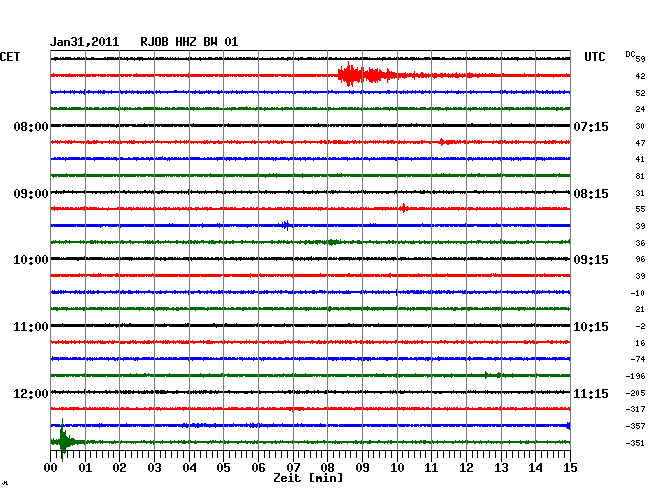Click the CET timezone label
This screenshot has width=650, height=494.
pyautogui.click(x=10, y=57)
